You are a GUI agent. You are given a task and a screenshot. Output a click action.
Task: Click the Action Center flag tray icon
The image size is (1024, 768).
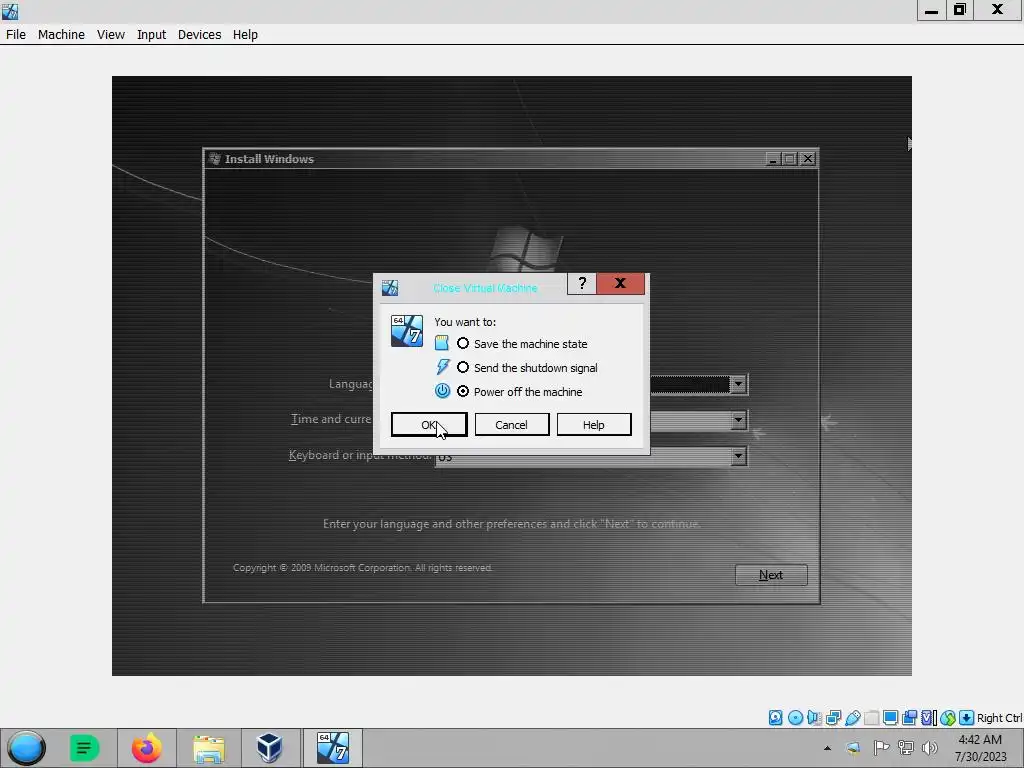881,748
